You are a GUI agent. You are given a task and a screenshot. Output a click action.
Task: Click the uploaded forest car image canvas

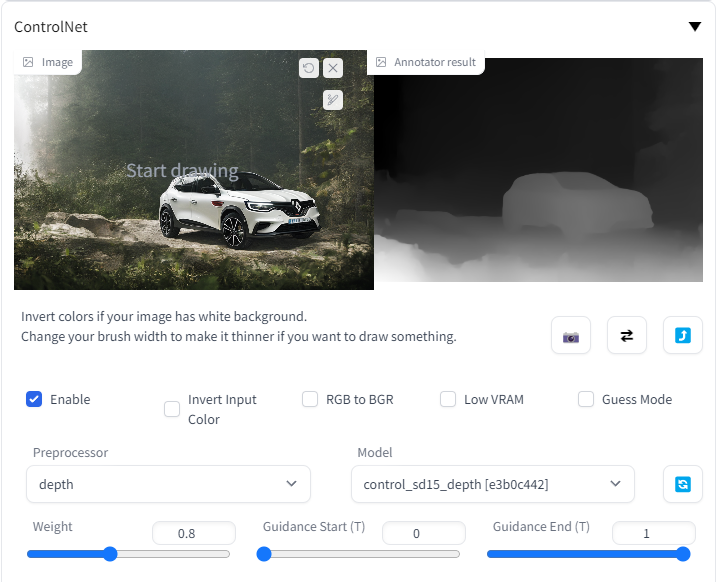coord(194,170)
